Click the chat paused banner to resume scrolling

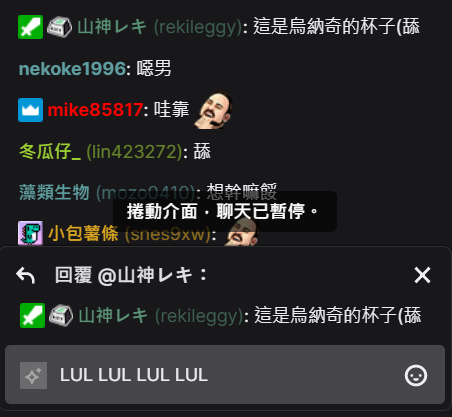click(x=225, y=211)
